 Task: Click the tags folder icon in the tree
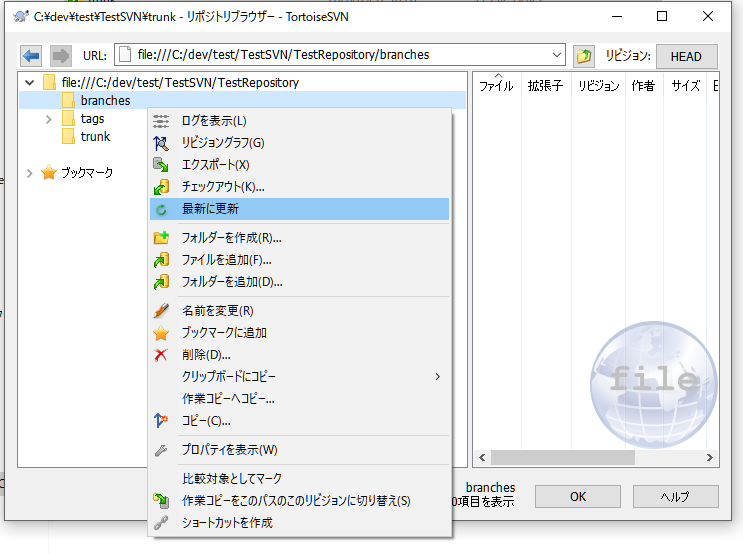click(x=68, y=118)
